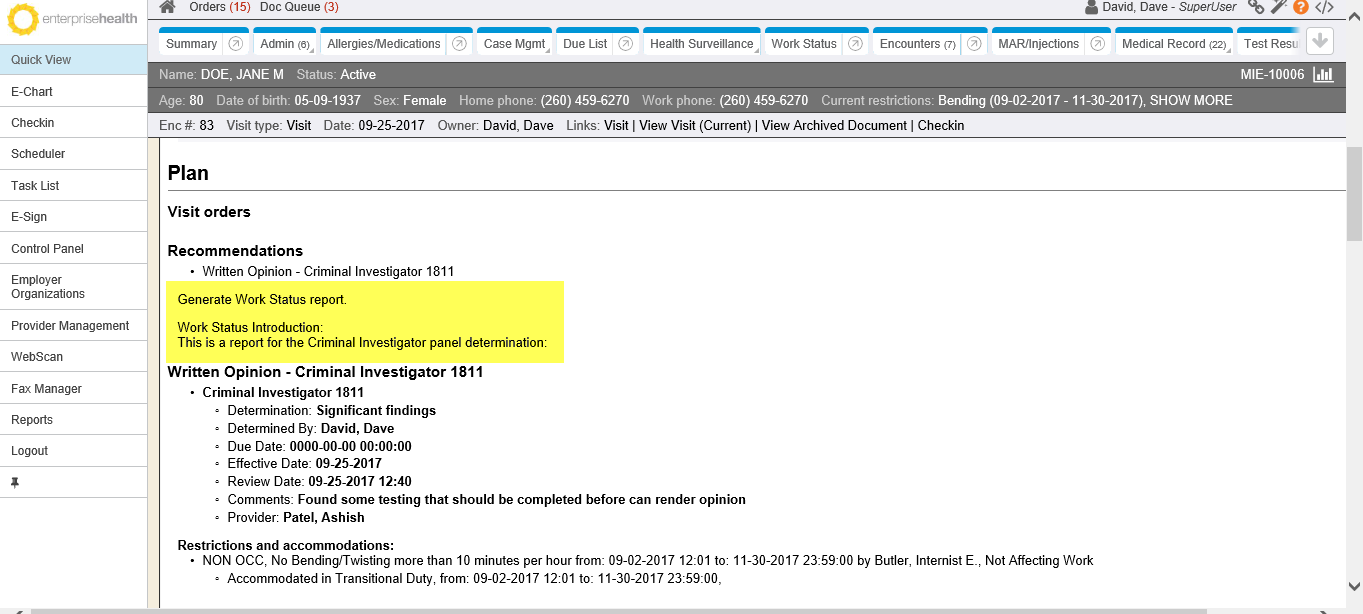Switch to the Encounters tab
This screenshot has width=1363, height=614.
(916, 44)
